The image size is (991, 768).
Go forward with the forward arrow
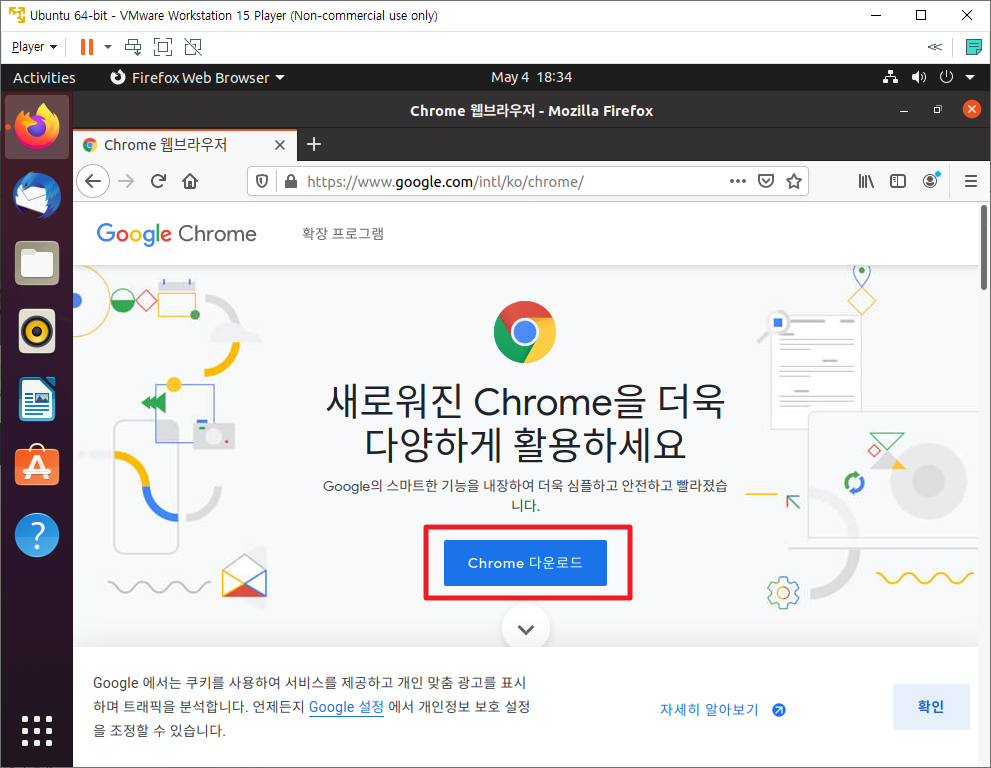click(126, 181)
